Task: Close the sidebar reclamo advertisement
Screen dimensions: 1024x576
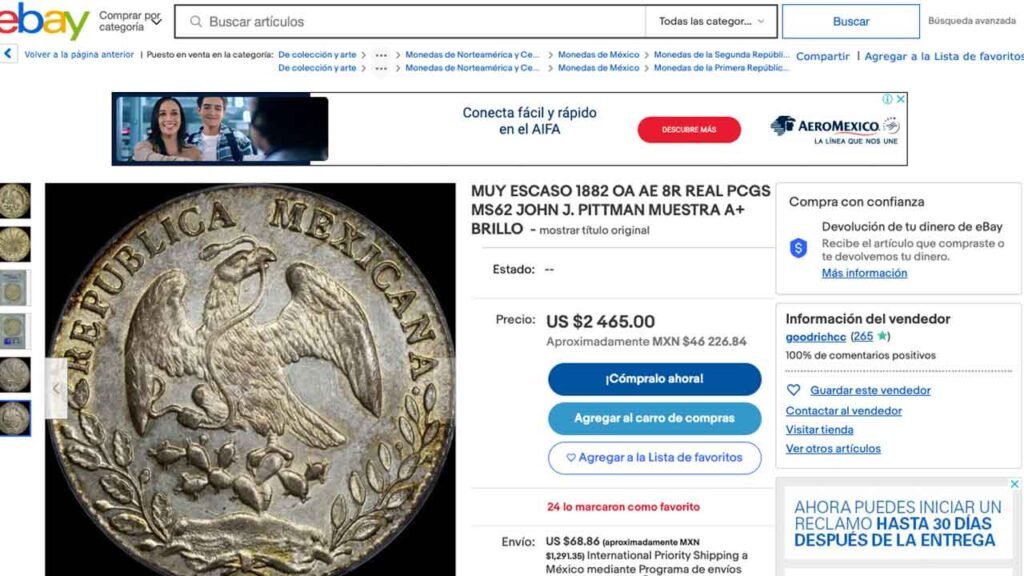Action: (1014, 484)
